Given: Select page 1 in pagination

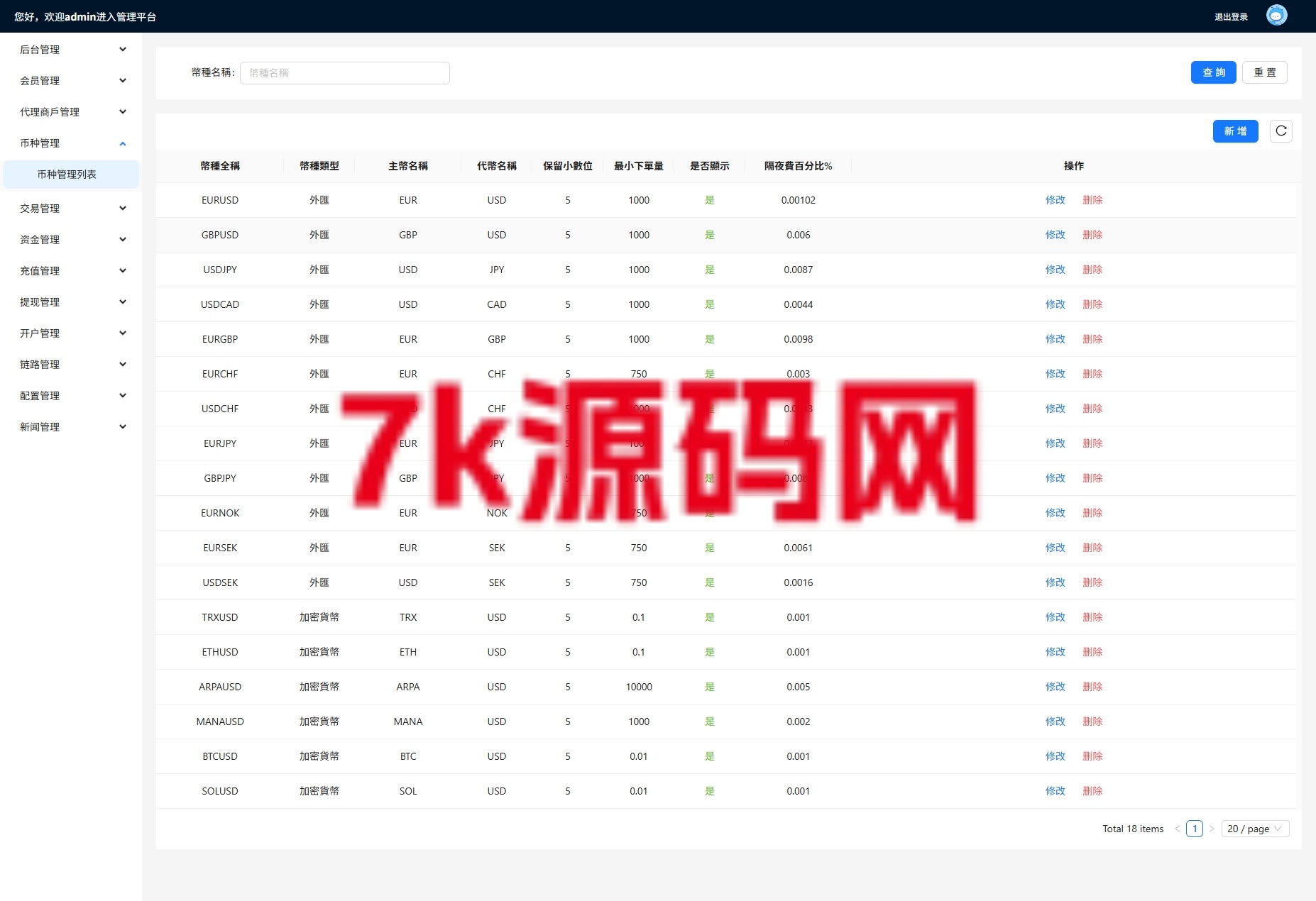Looking at the screenshot, I should pyautogui.click(x=1195, y=829).
